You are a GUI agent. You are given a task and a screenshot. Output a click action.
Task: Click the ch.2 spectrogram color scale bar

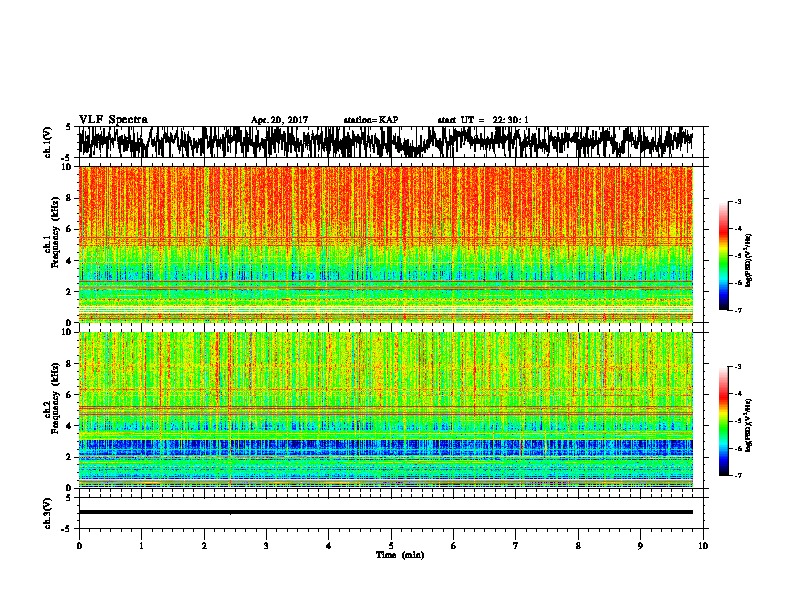[x=723, y=421]
